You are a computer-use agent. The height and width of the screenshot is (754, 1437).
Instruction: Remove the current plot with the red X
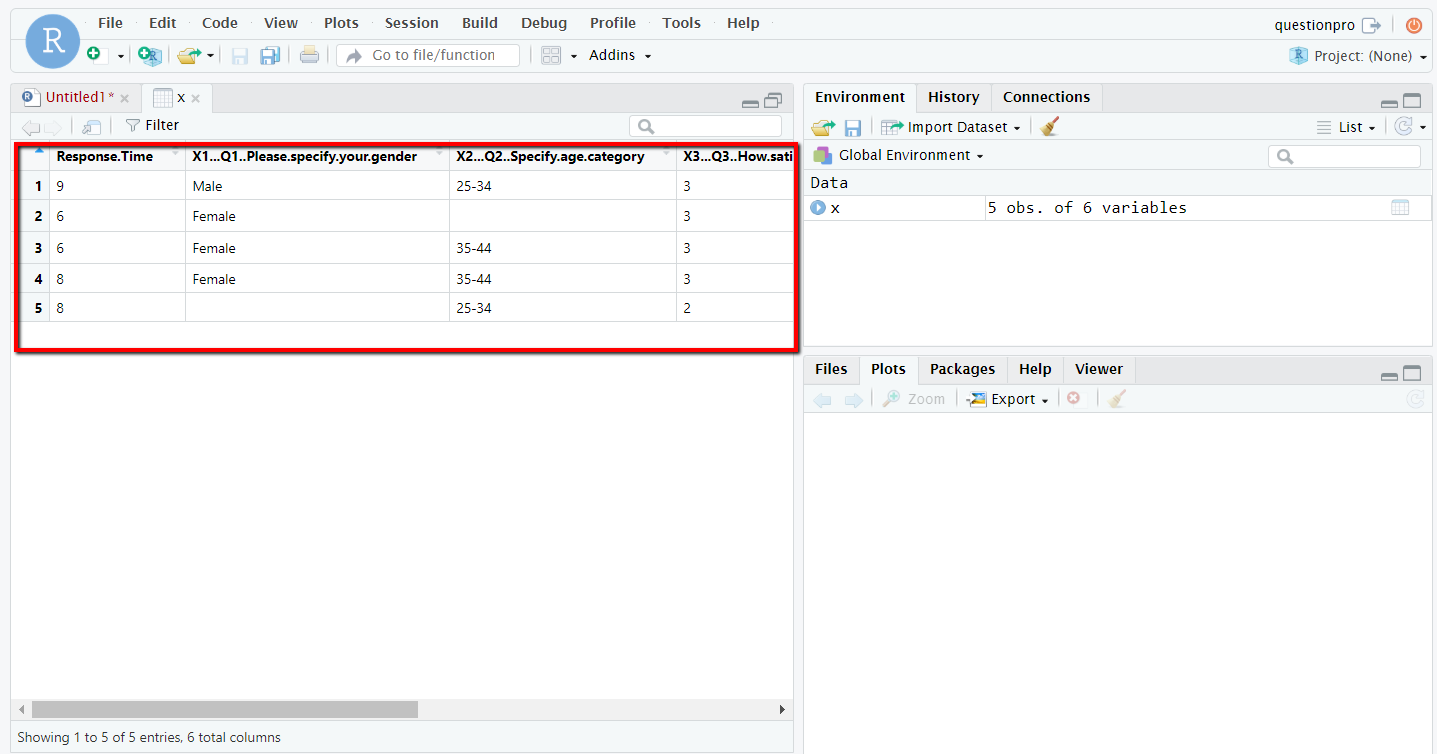(1073, 398)
